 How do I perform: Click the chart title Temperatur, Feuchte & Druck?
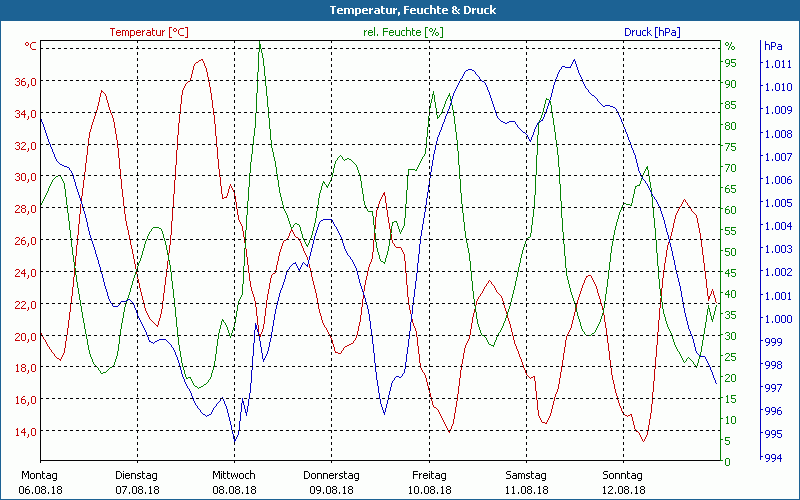click(x=399, y=10)
